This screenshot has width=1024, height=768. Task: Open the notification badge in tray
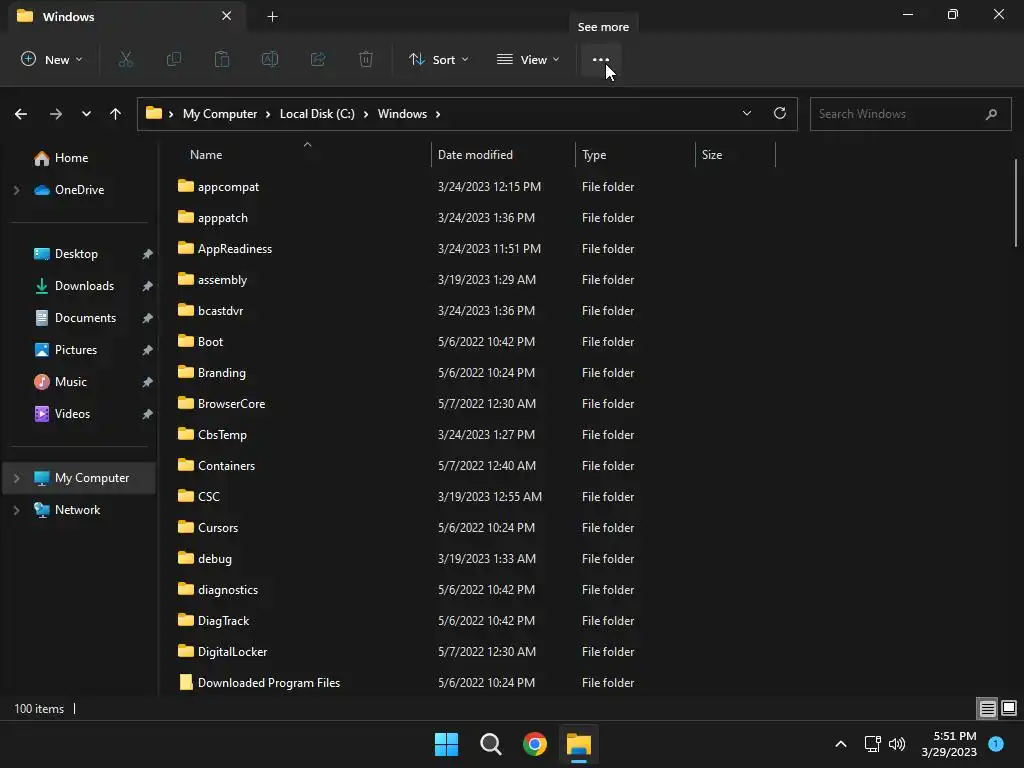996,743
